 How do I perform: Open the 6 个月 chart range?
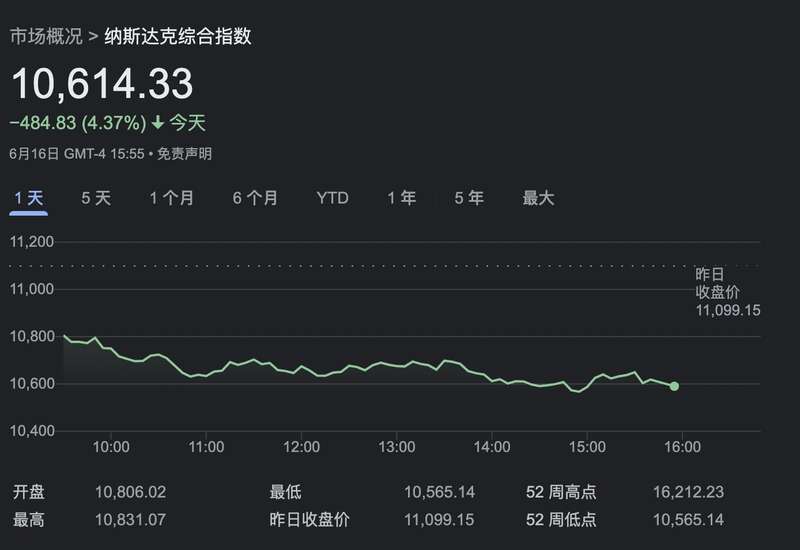[x=255, y=198]
